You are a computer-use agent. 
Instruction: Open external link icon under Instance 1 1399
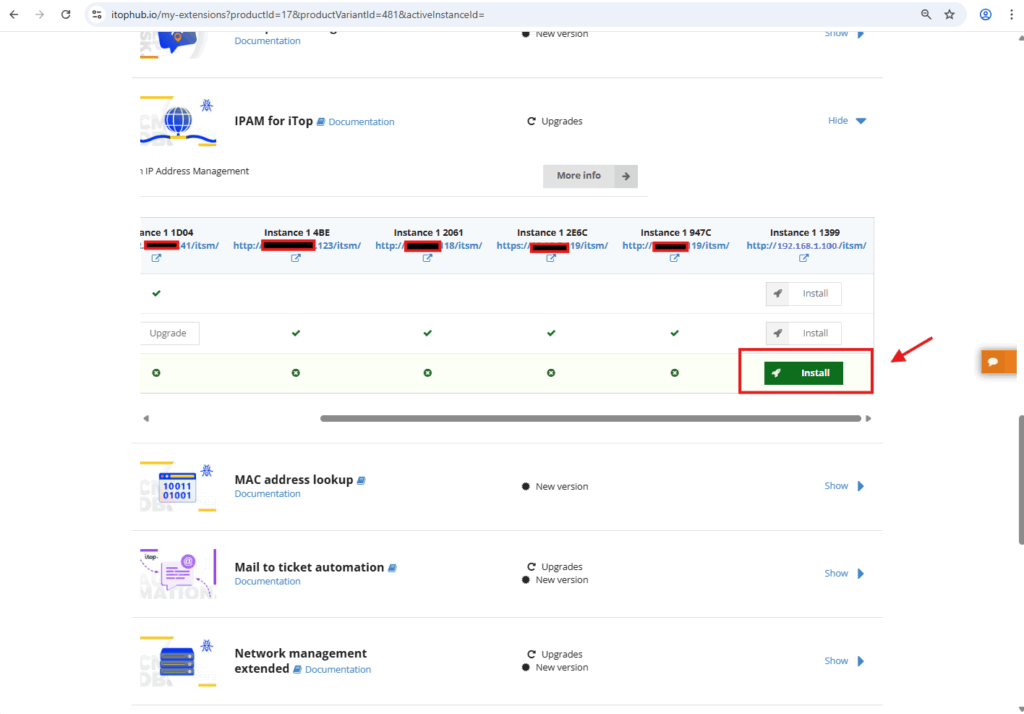coord(804,258)
